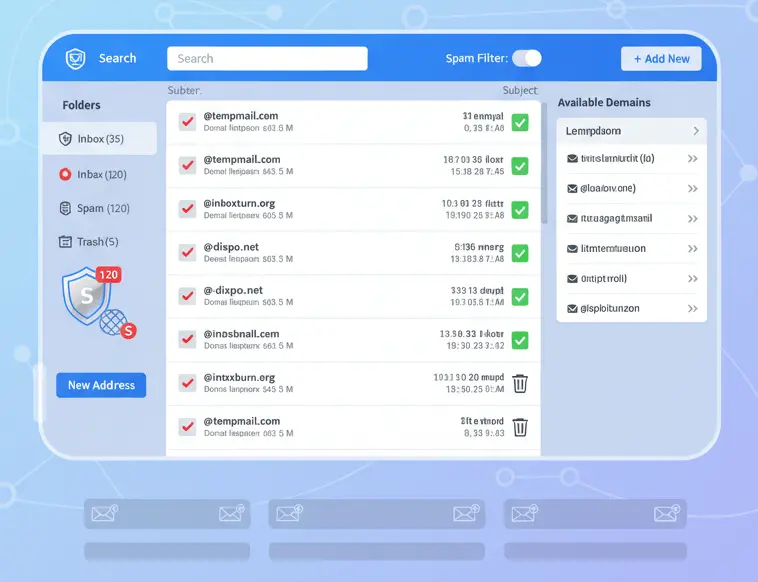The image size is (758, 582).
Task: Open the Inbox (35) folder
Action: [x=99, y=139]
